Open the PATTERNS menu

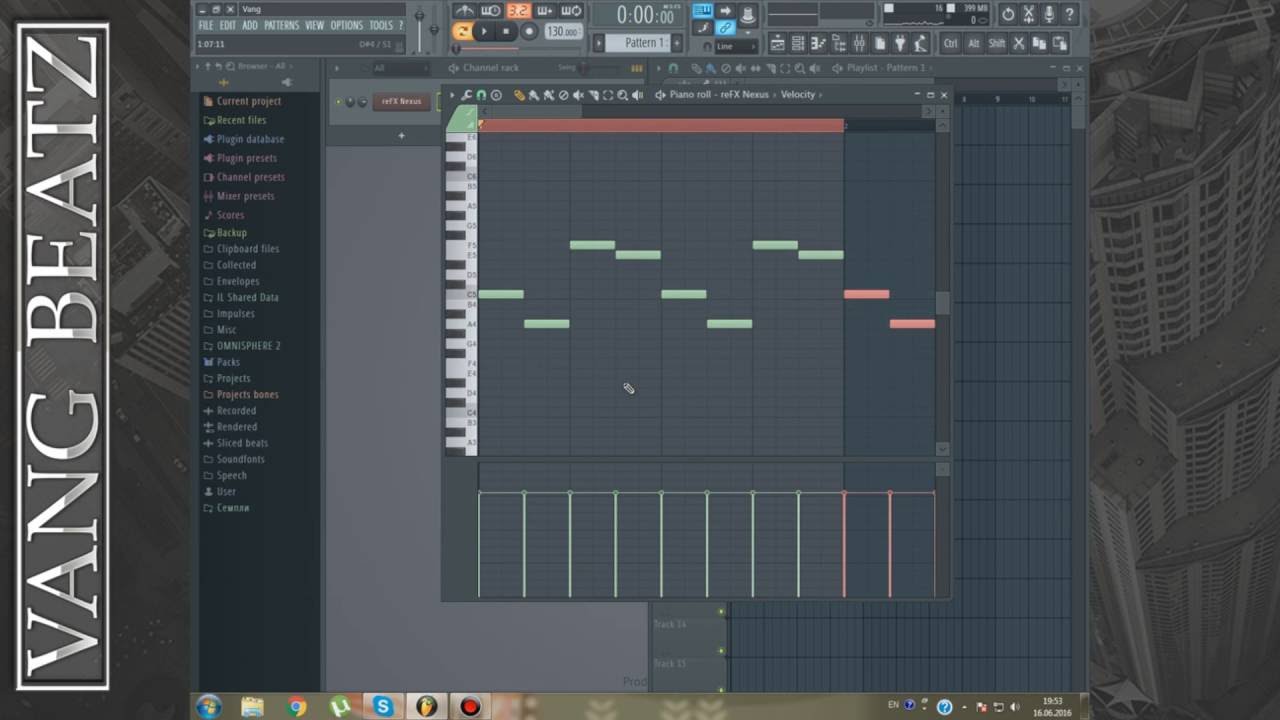282,25
